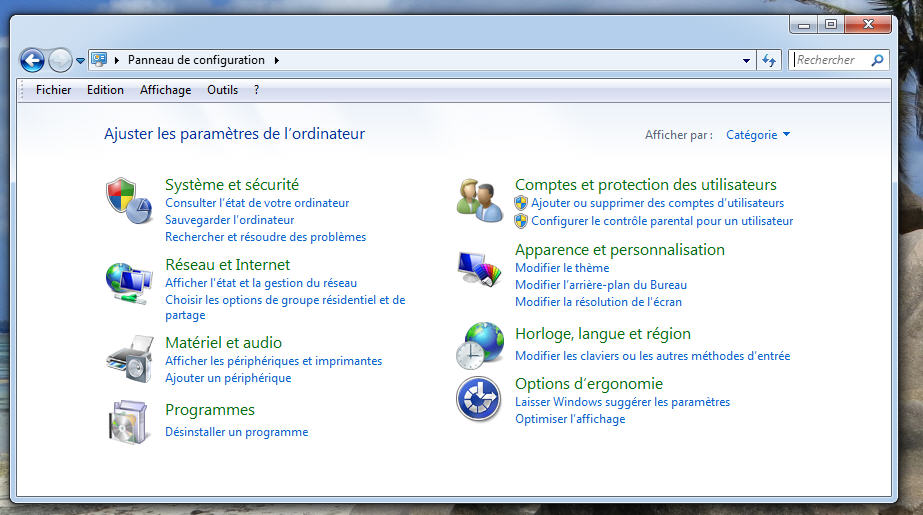
Task: Open the recent pages dropdown near navigation arrows
Action: tap(81, 61)
